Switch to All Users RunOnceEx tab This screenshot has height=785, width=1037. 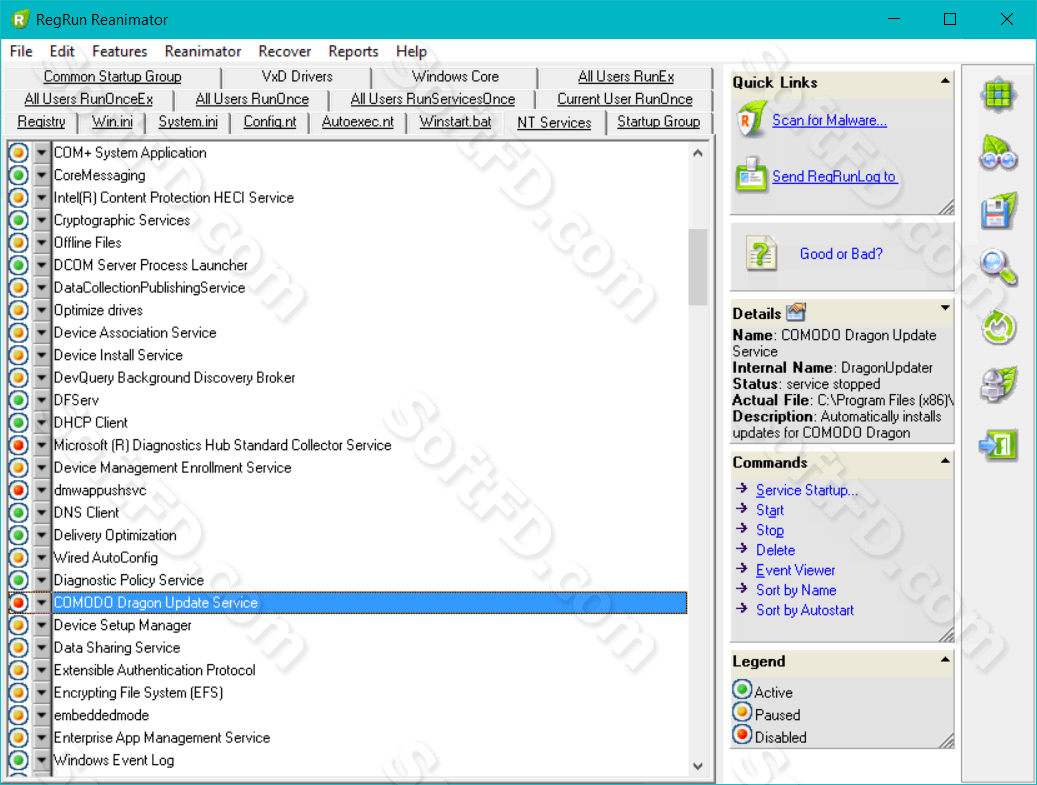pos(89,99)
